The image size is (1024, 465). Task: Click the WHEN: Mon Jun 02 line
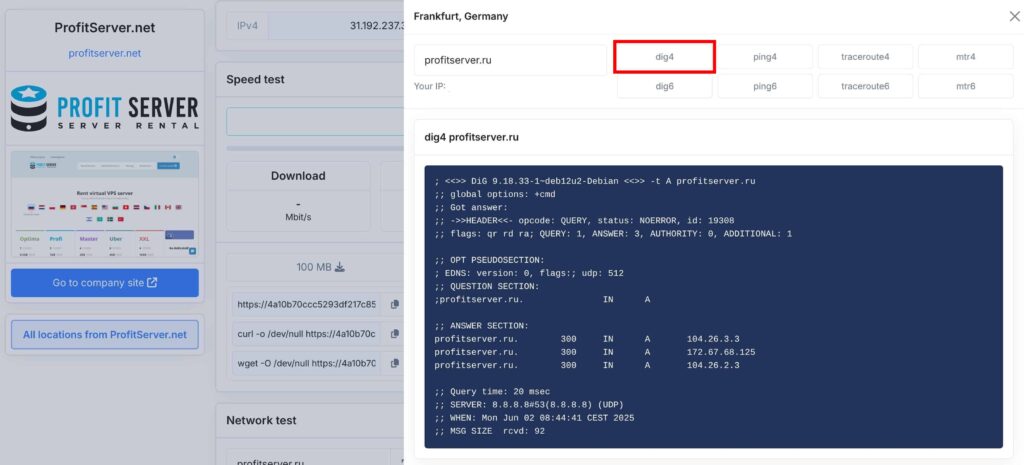tap(534, 418)
